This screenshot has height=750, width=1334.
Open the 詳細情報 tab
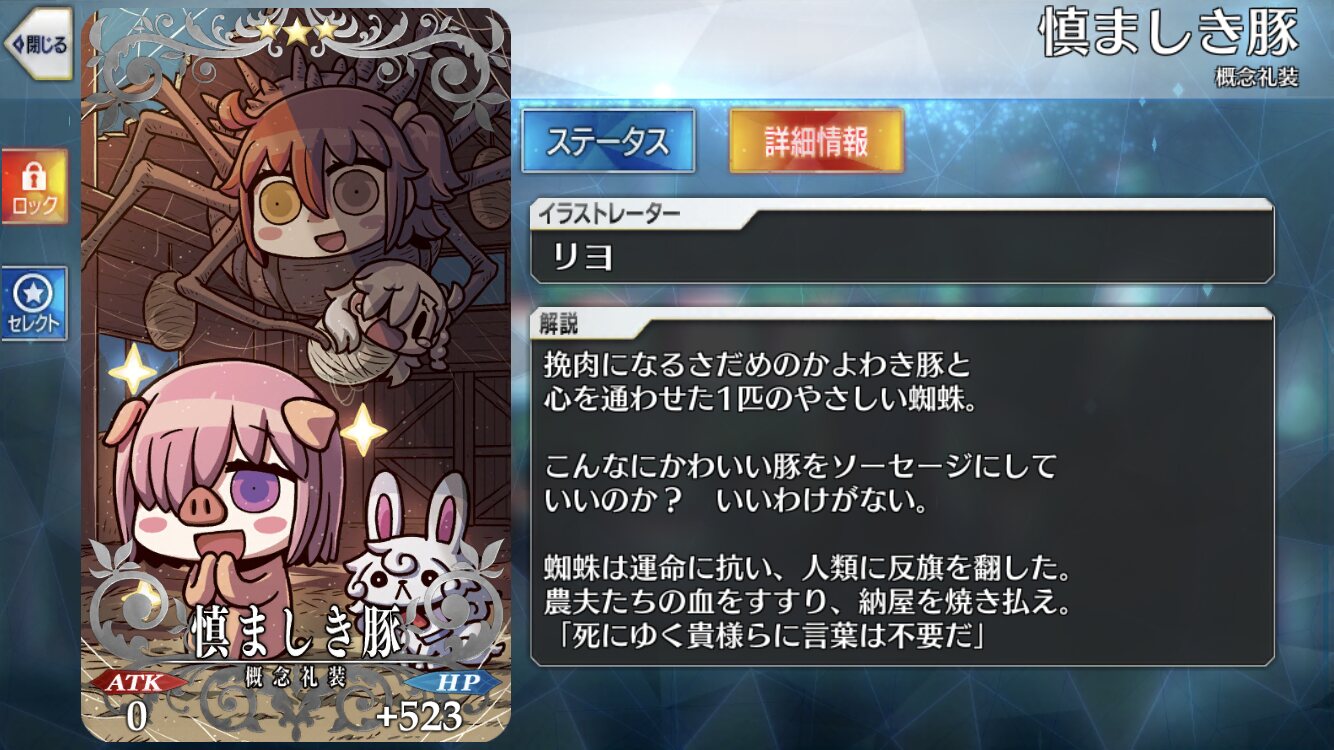(816, 141)
